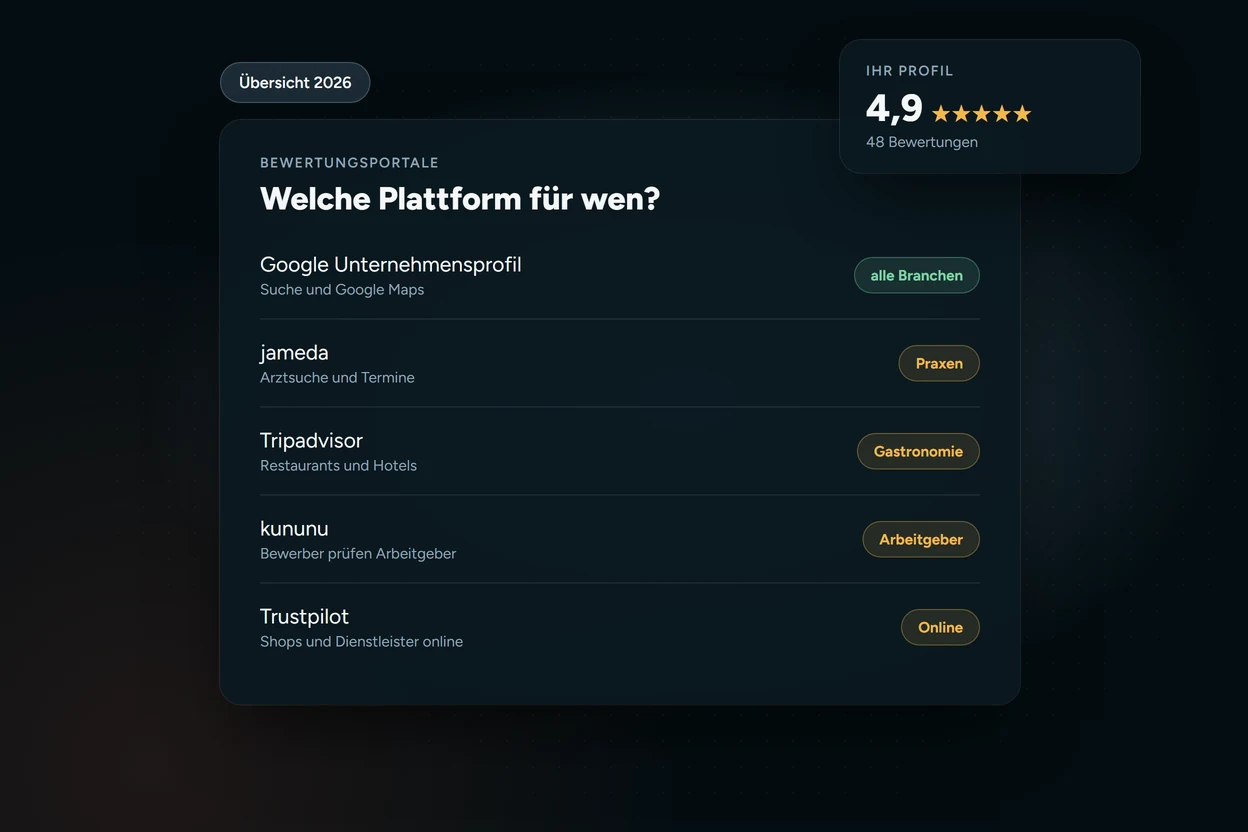Click the IHR PROFIL card label
Screen dimensions: 1248x832
pyautogui.click(x=910, y=71)
